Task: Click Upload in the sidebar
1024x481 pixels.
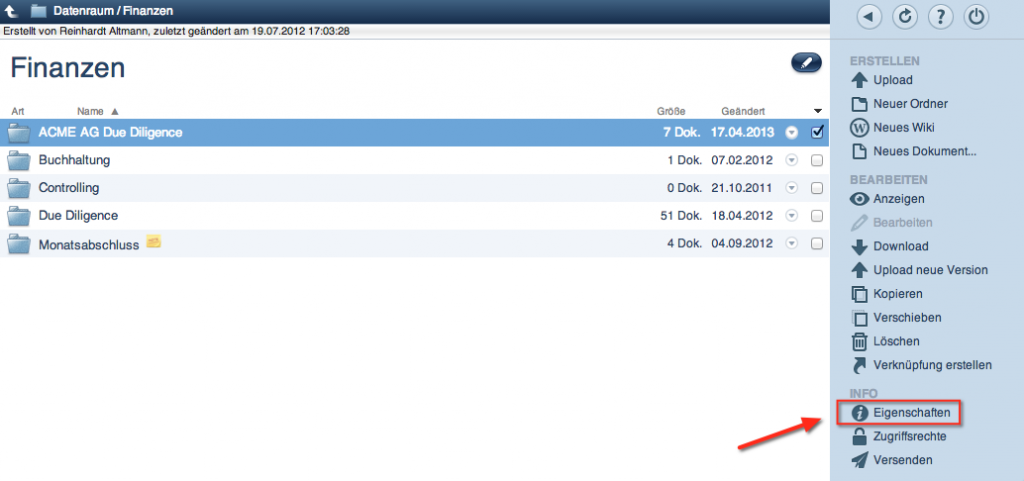Action: [892, 80]
